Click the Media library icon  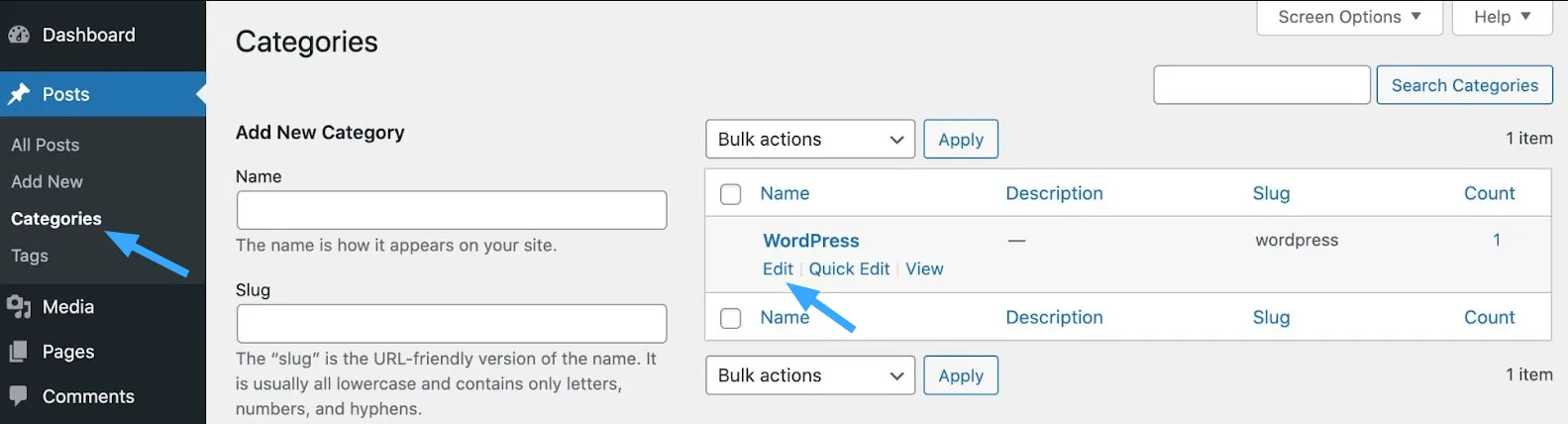tap(19, 307)
